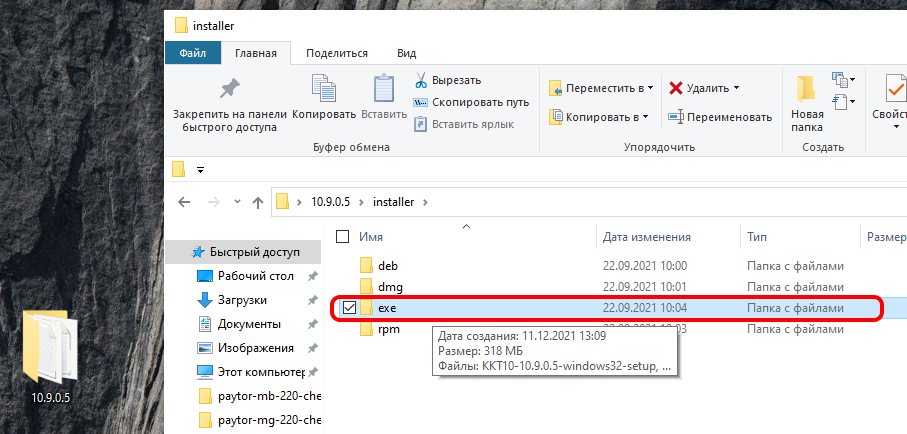Navigate up one folder level arrow
The image size is (907, 434).
[257, 202]
